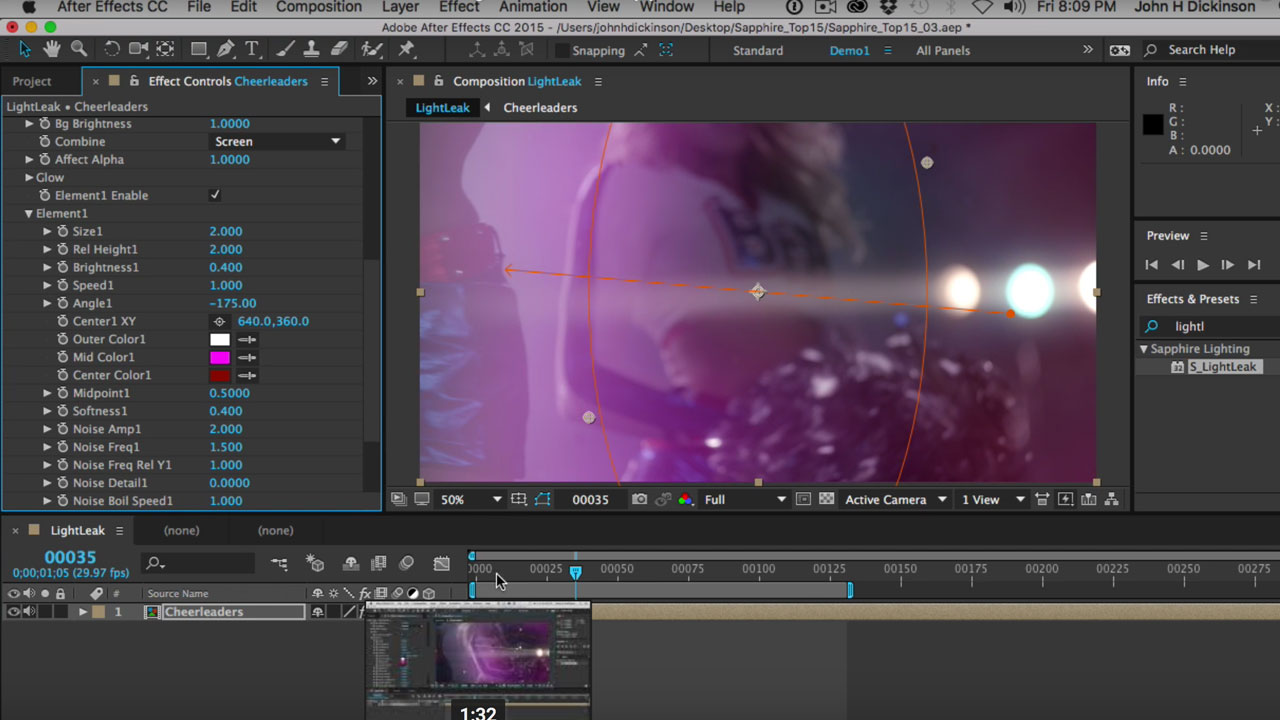Select the Hand tool
Image resolution: width=1280 pixels, height=720 pixels.
coord(51,49)
